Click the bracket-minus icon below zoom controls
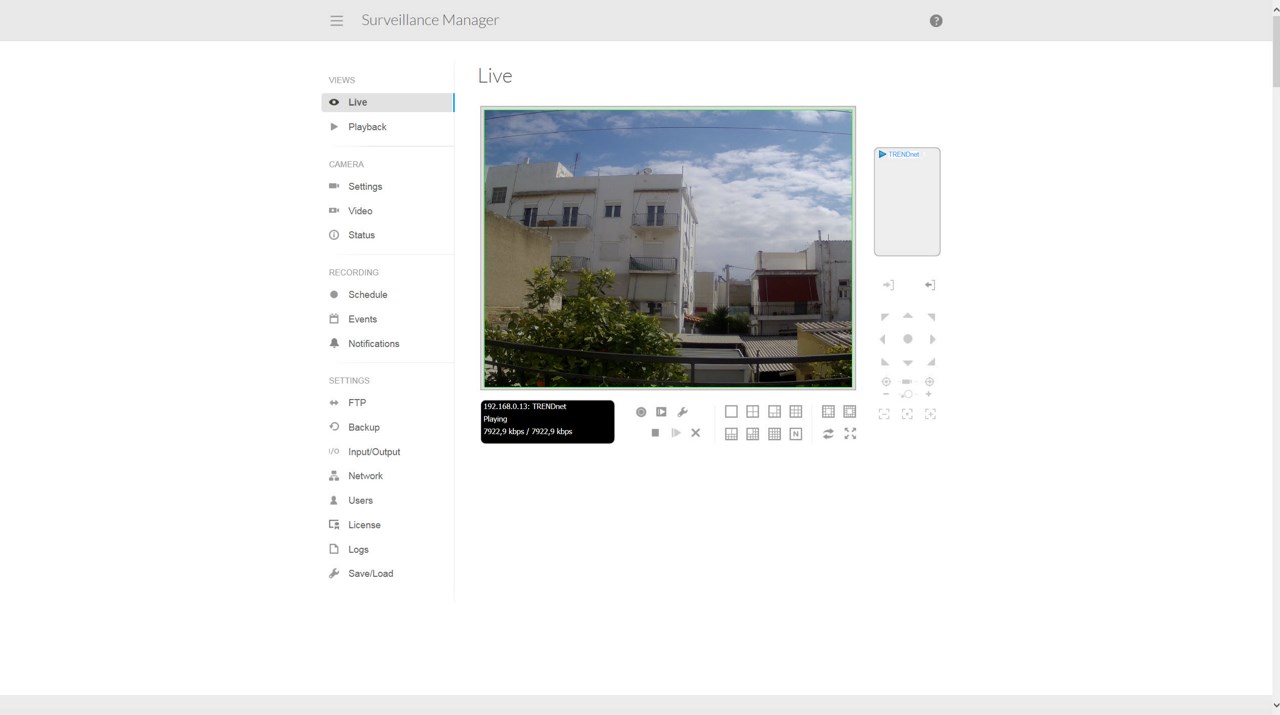Screen dimensions: 1280x715 [884, 414]
